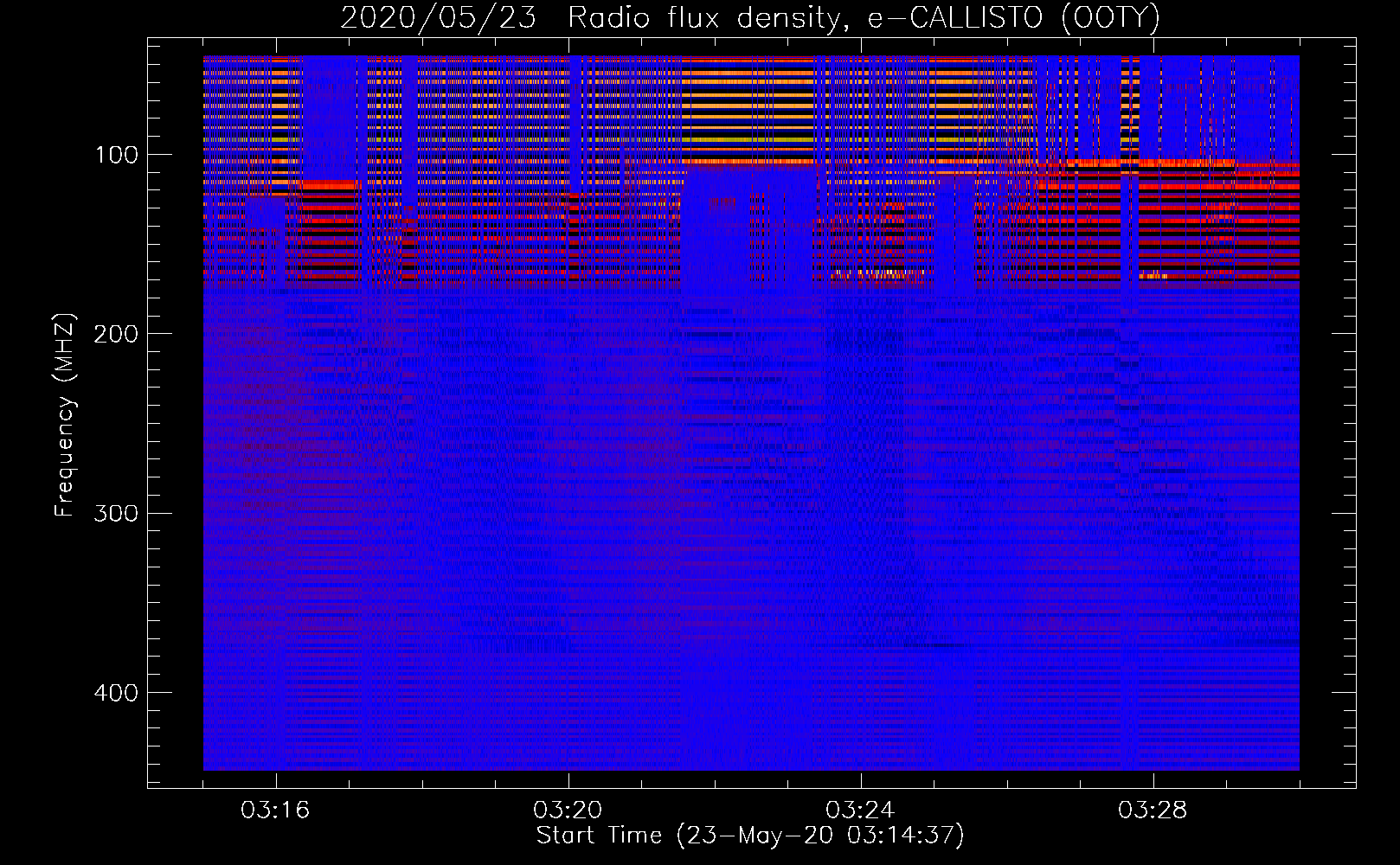This screenshot has width=1400, height=865.
Task: Click the plot title "Radio flux density, e-CALLISTO (OOTY)"
Action: tap(864, 17)
